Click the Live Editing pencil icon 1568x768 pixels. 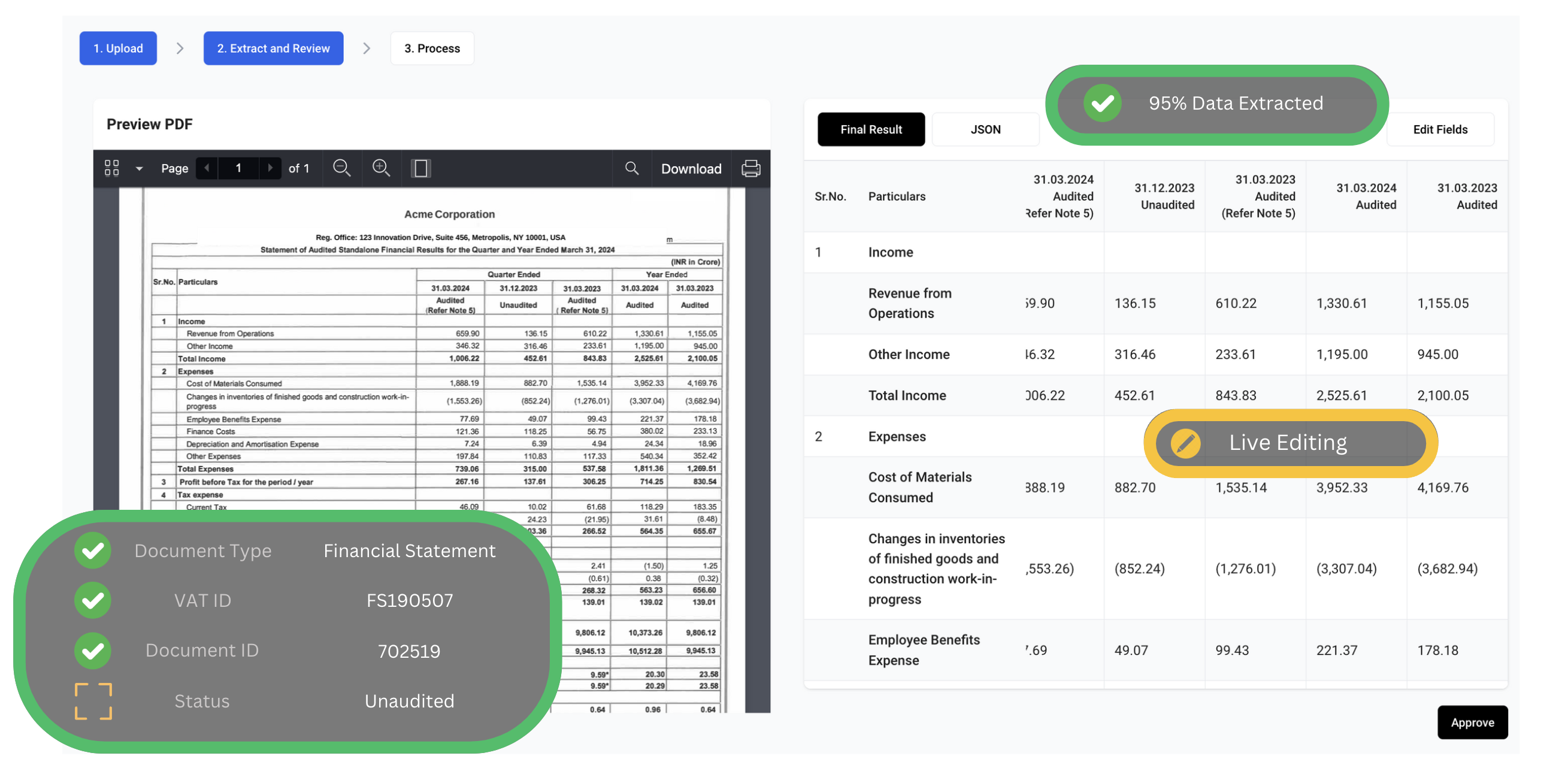tap(1185, 443)
